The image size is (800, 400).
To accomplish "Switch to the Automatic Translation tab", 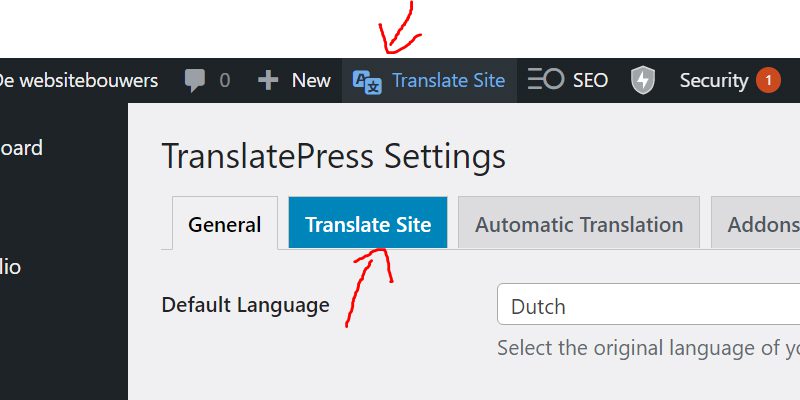I will click(x=579, y=222).
